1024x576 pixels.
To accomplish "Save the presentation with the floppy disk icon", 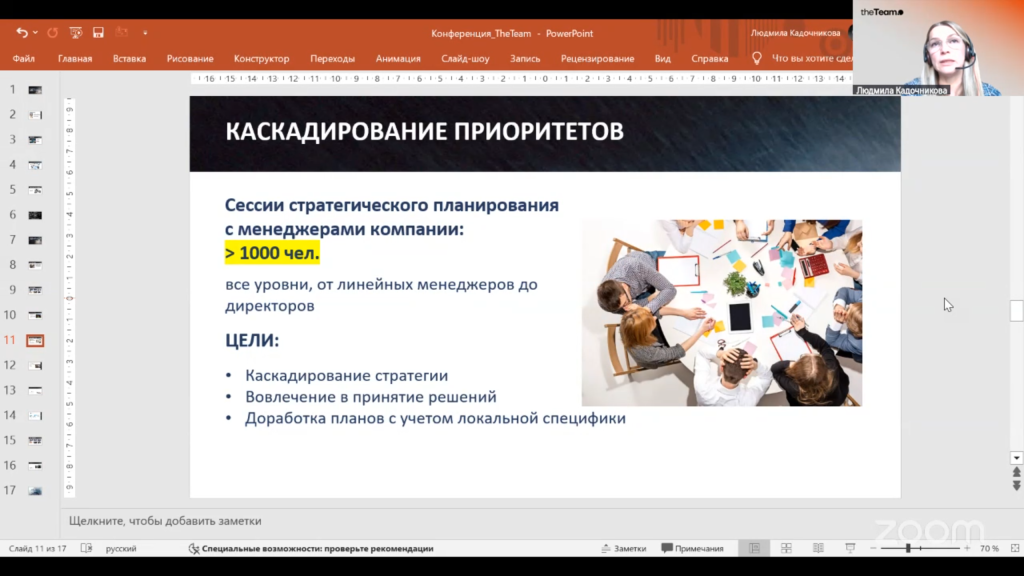I will pos(98,33).
